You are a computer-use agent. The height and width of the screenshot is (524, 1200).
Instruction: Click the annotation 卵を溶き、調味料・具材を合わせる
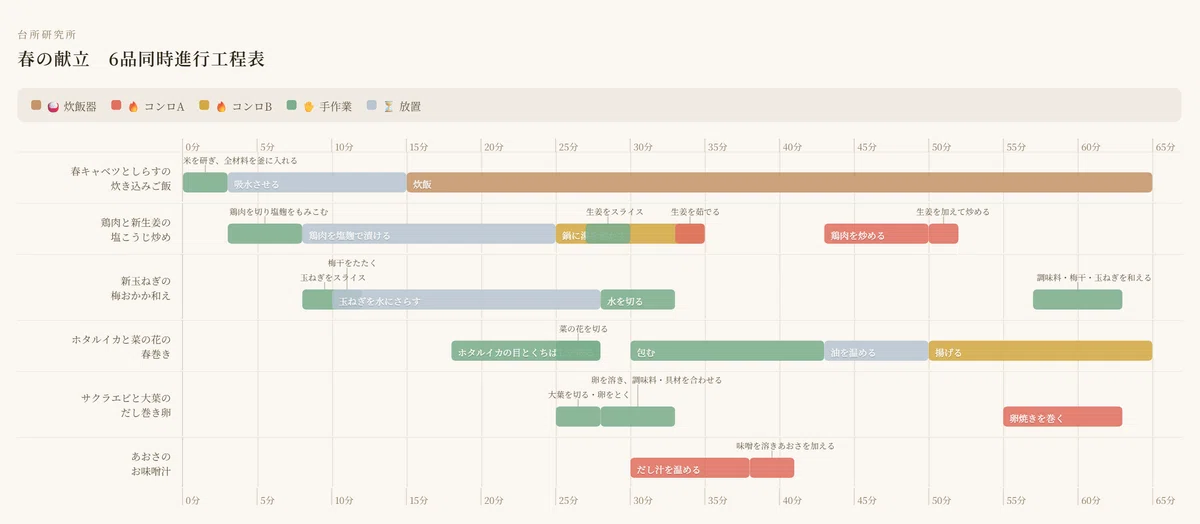click(657, 380)
